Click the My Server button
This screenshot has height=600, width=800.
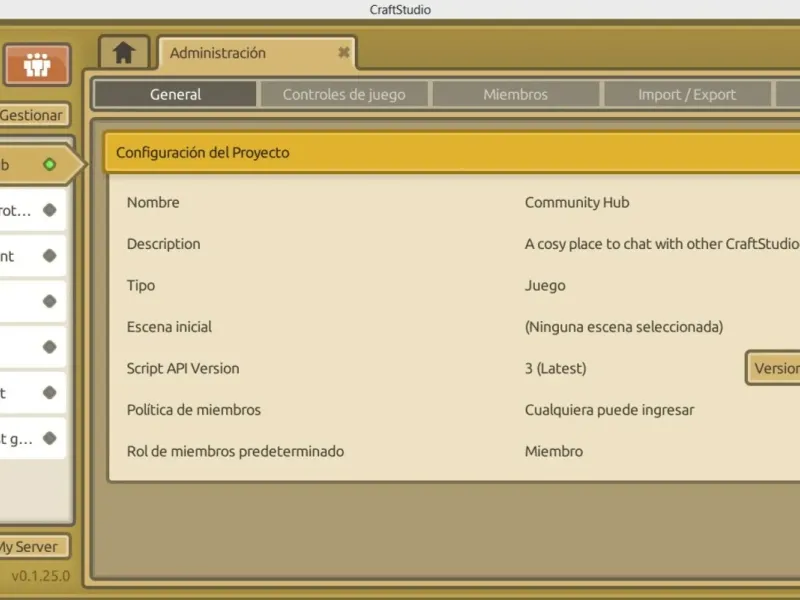[x=34, y=546]
